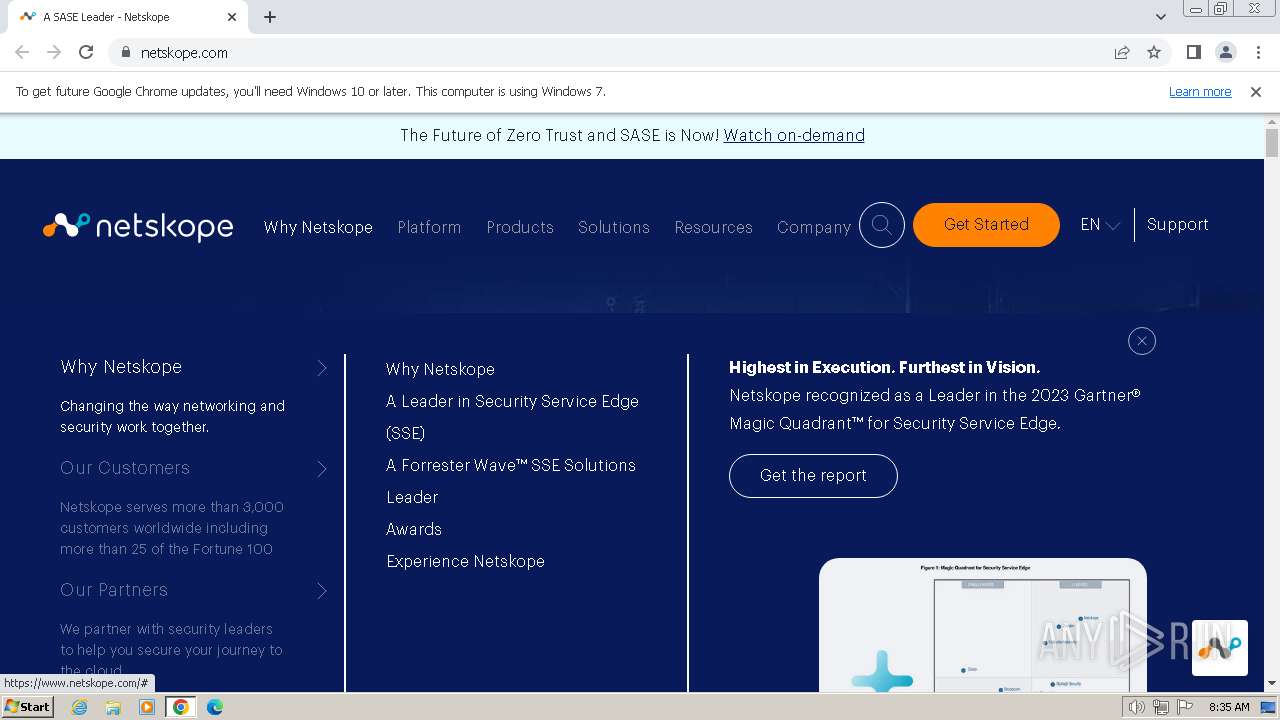Image resolution: width=1280 pixels, height=720 pixels.
Task: Open the tab search dropdown arrow
Action: [1160, 17]
